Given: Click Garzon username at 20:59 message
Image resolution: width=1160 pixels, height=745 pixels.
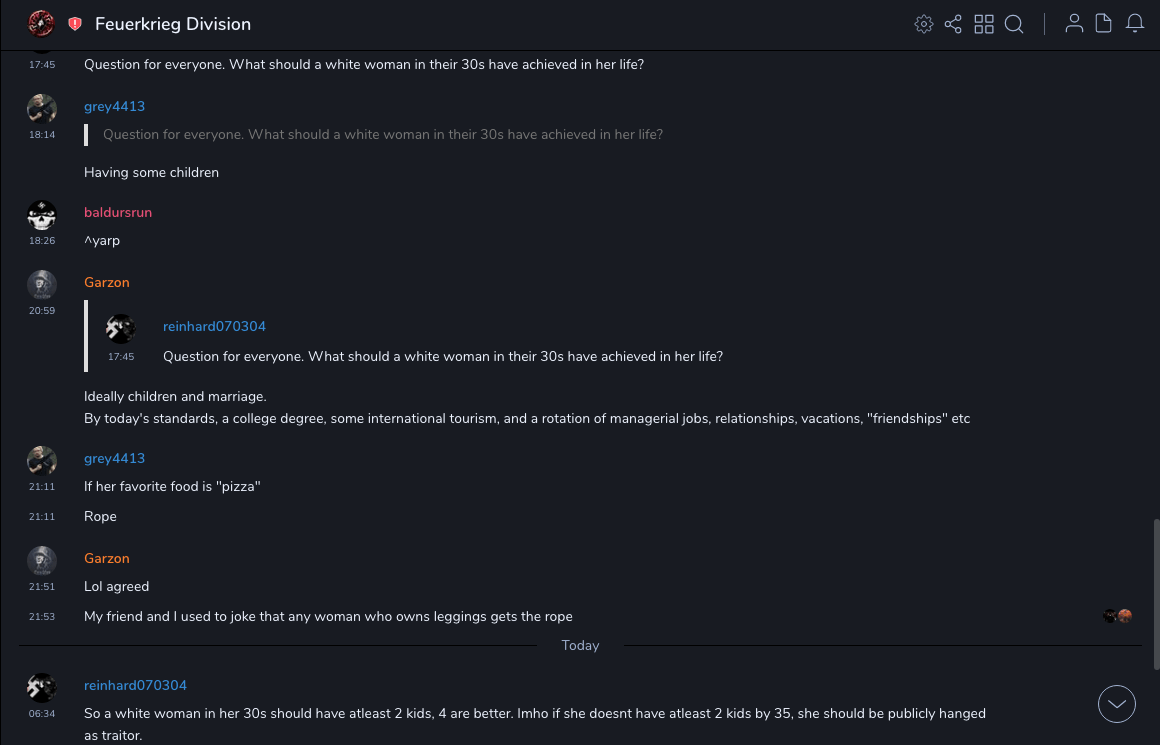Looking at the screenshot, I should point(107,282).
